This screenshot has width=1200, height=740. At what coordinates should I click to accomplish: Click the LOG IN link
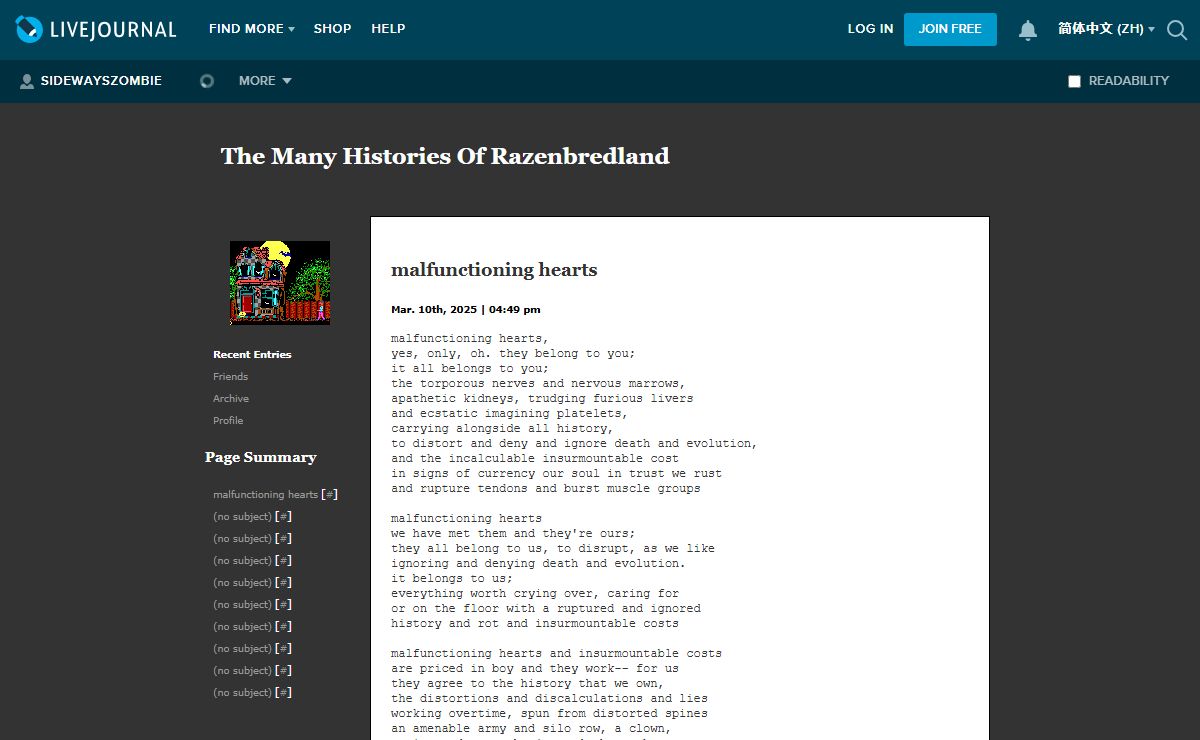[870, 29]
